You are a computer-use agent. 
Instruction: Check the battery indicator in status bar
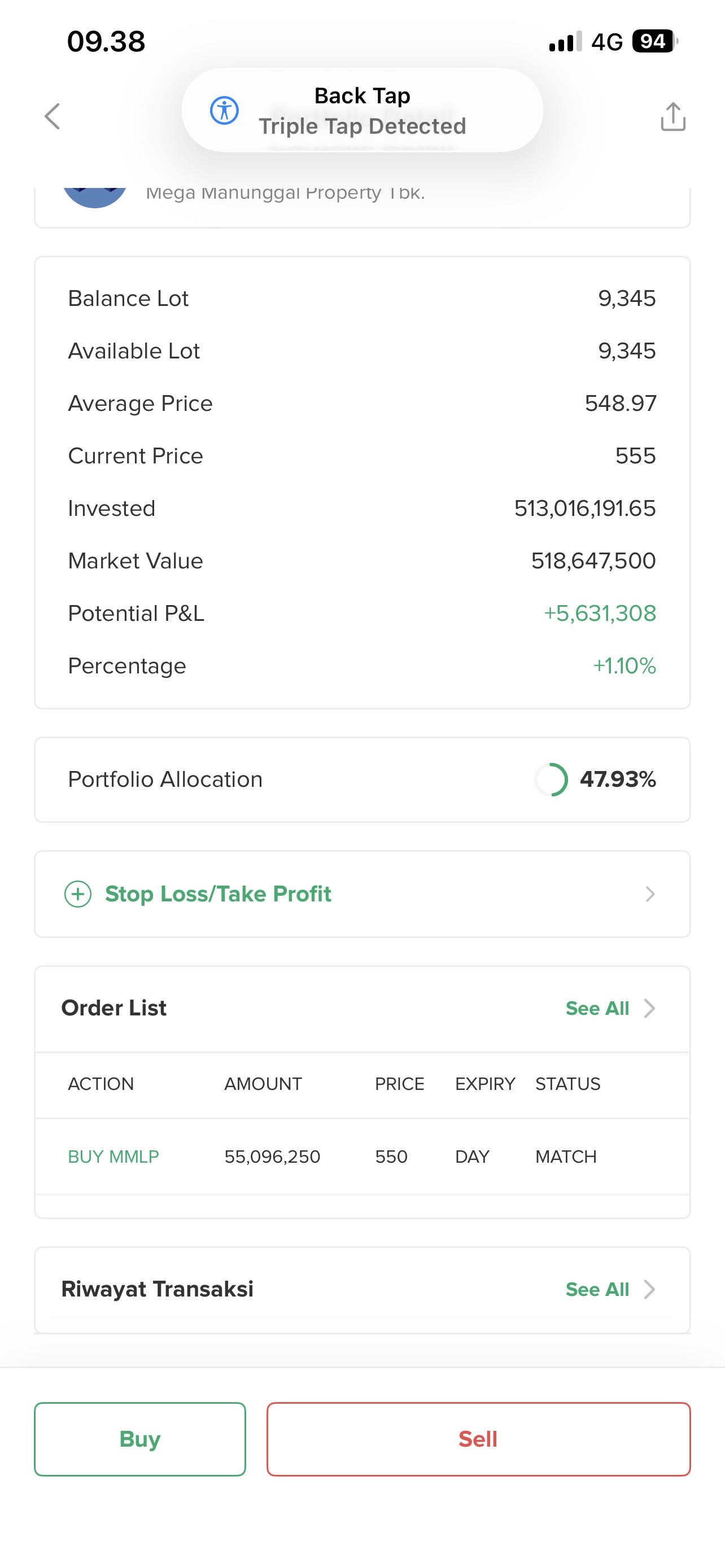654,41
